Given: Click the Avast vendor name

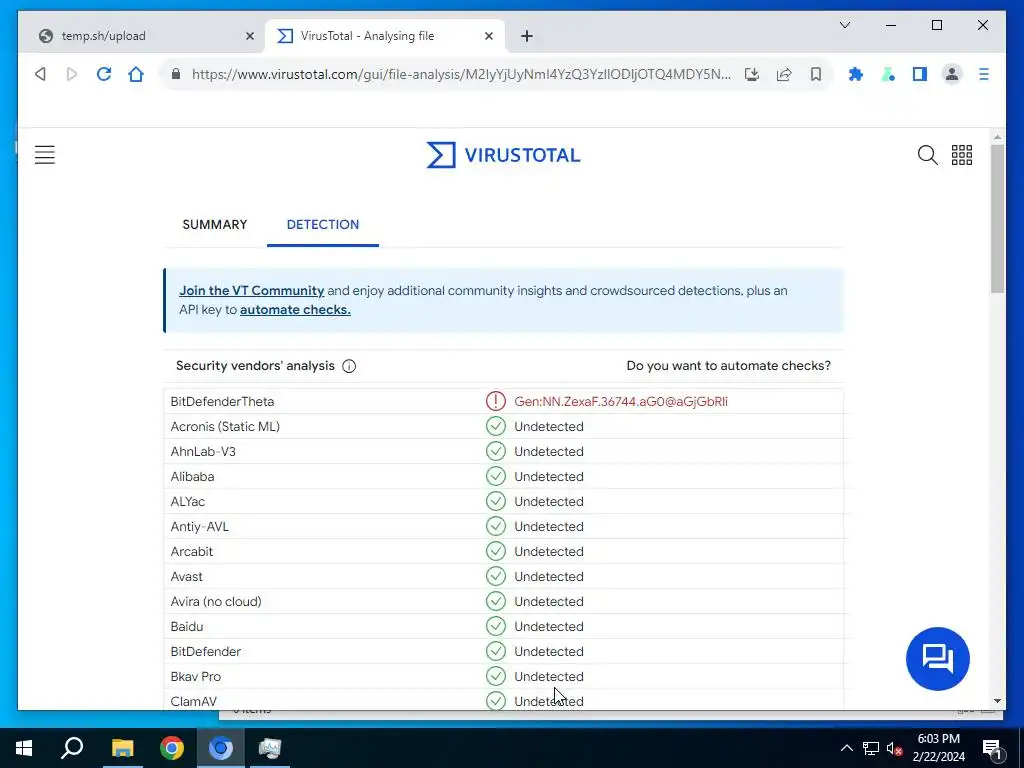Looking at the screenshot, I should pos(186,577).
